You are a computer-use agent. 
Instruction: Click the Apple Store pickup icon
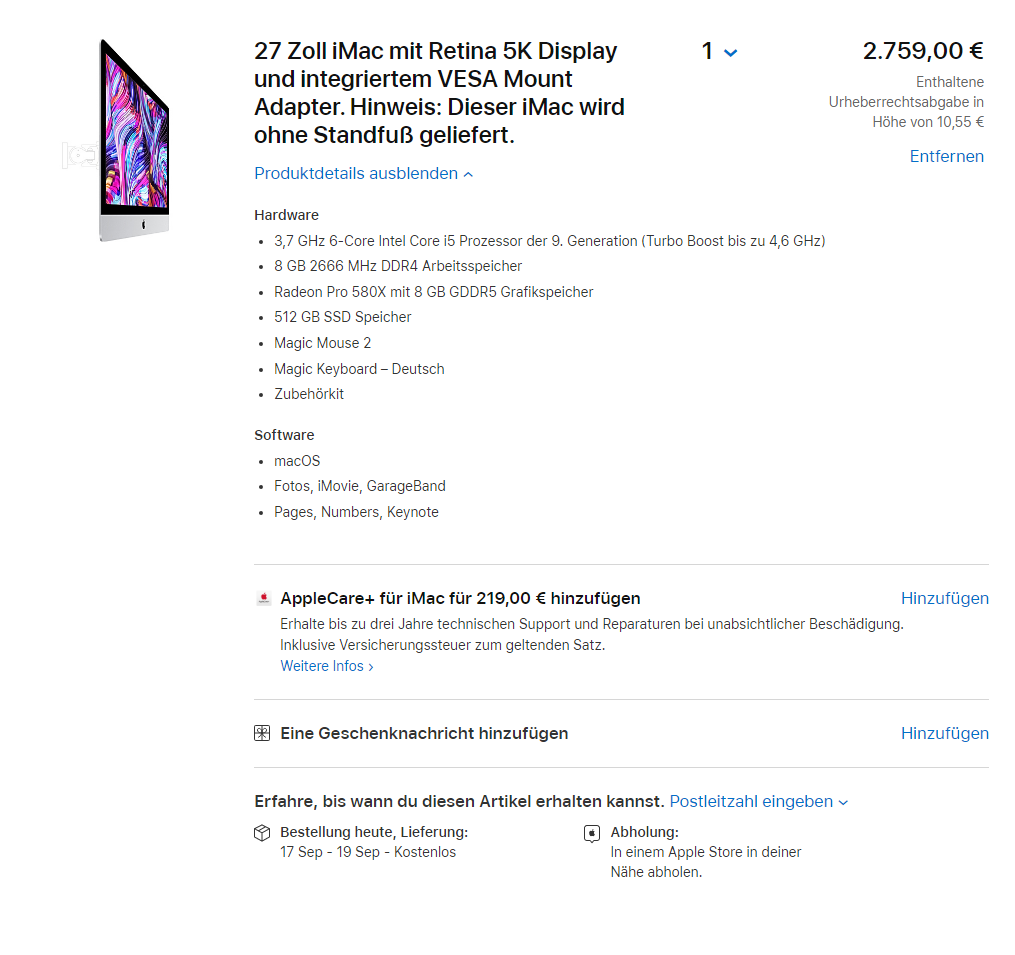click(x=592, y=834)
